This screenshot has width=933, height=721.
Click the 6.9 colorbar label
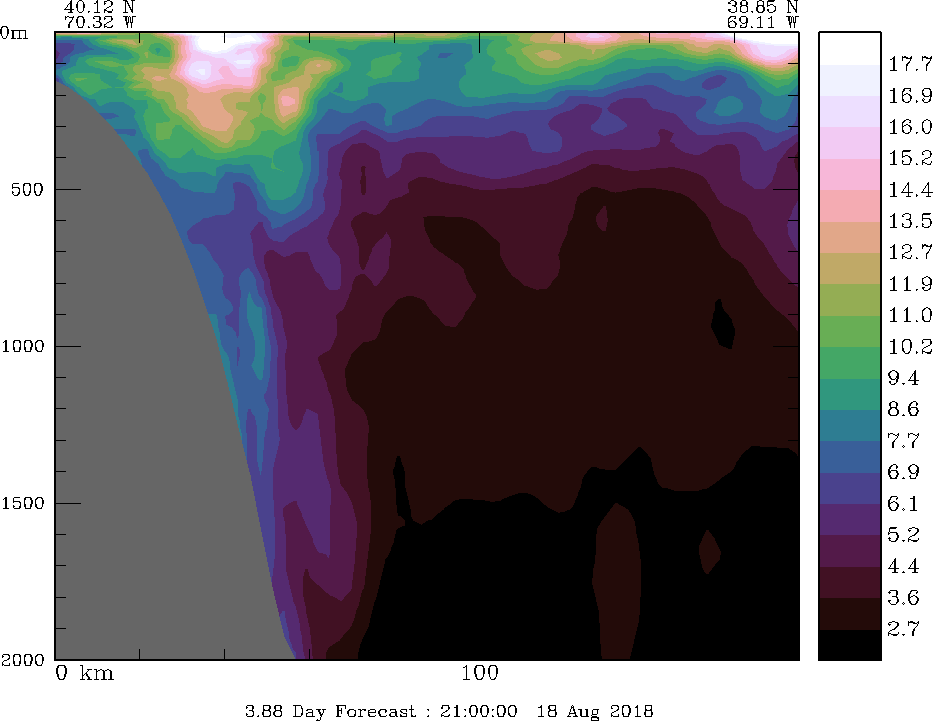coord(903,472)
